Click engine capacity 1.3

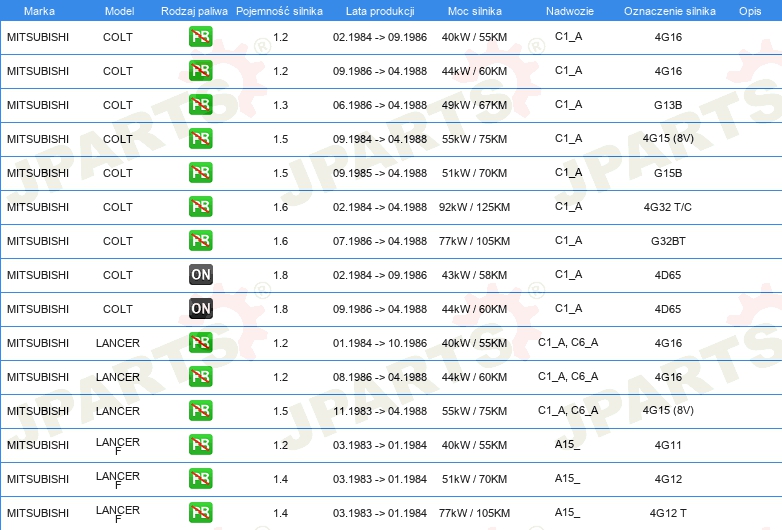pyautogui.click(x=281, y=105)
